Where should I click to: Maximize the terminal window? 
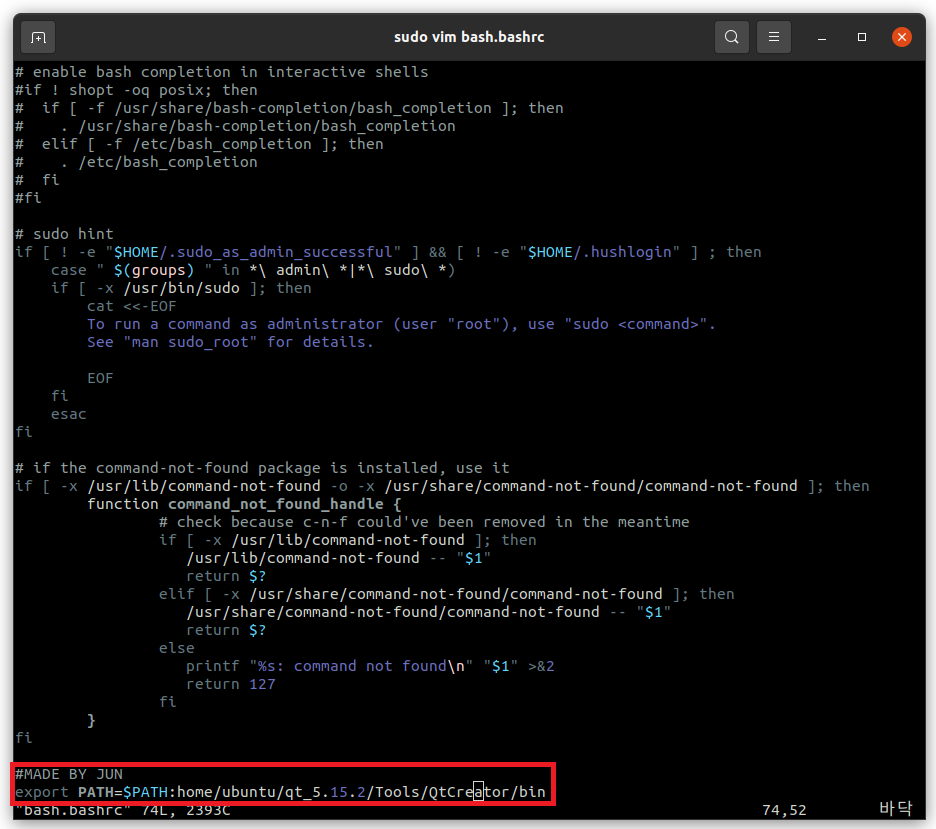click(861, 37)
